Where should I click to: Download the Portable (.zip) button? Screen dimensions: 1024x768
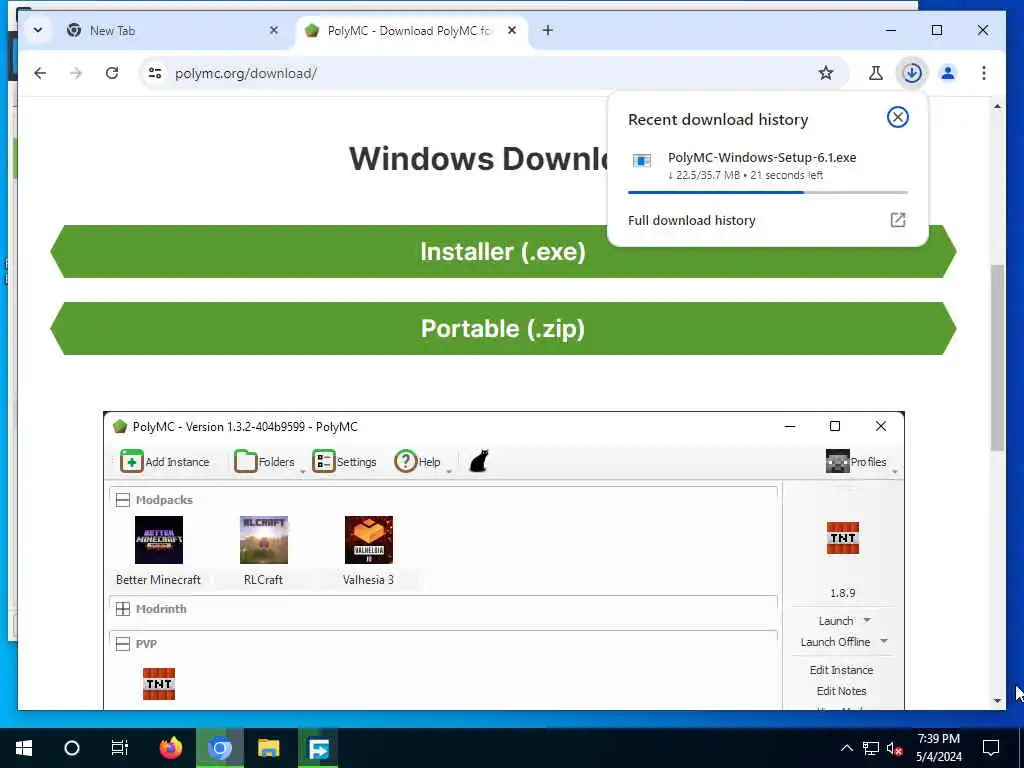pos(503,328)
